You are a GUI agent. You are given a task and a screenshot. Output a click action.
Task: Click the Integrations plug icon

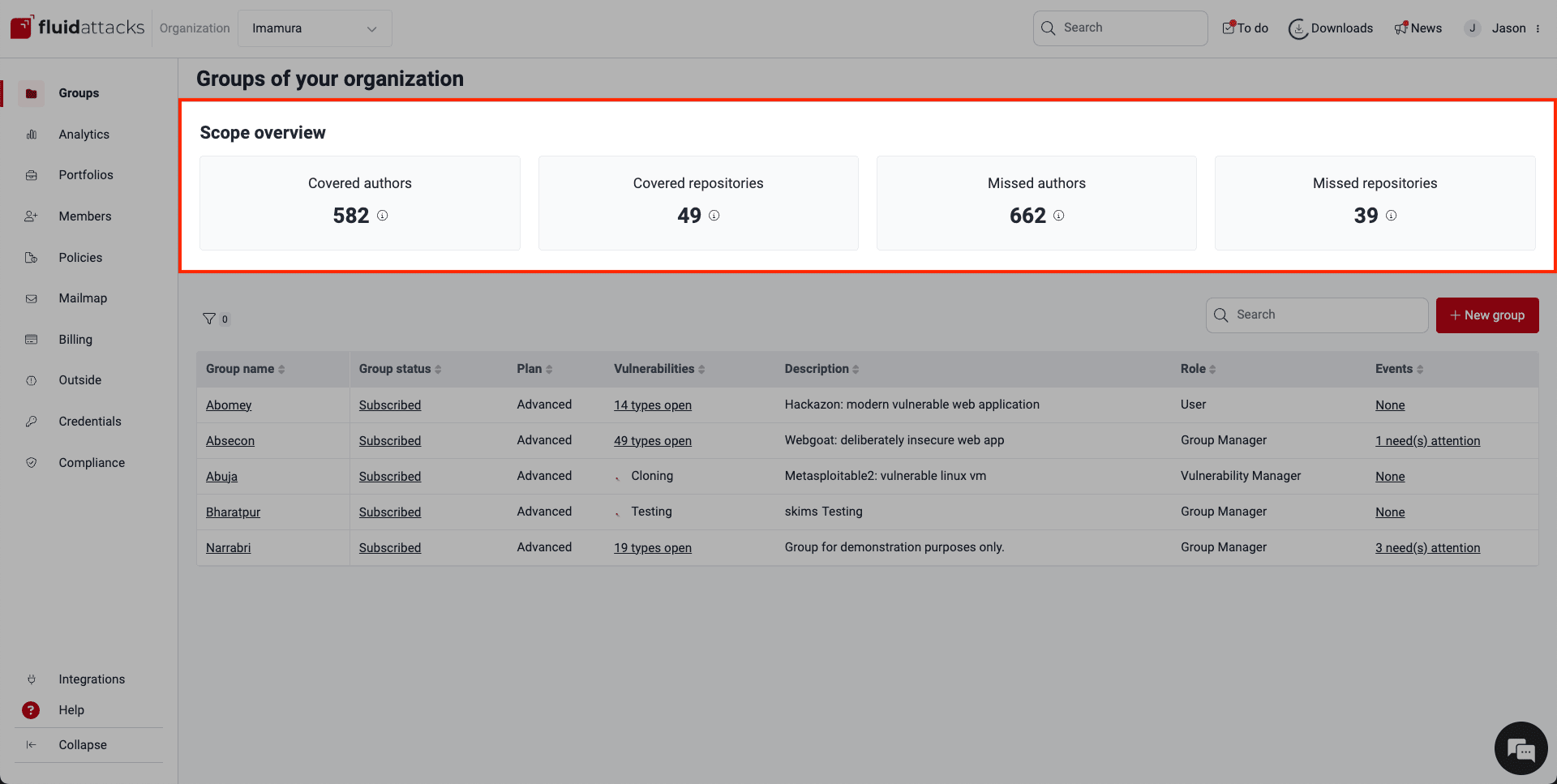pos(32,679)
